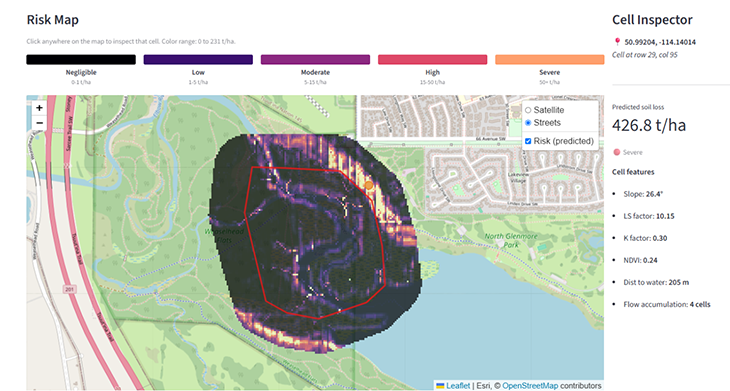The image size is (730, 391).
Task: Click the Risk Map heading
Action: (53, 20)
